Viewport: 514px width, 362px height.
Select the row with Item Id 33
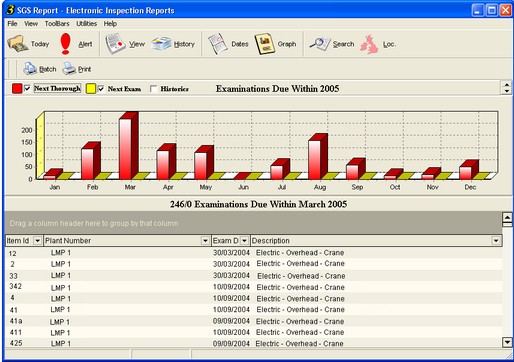(254, 276)
